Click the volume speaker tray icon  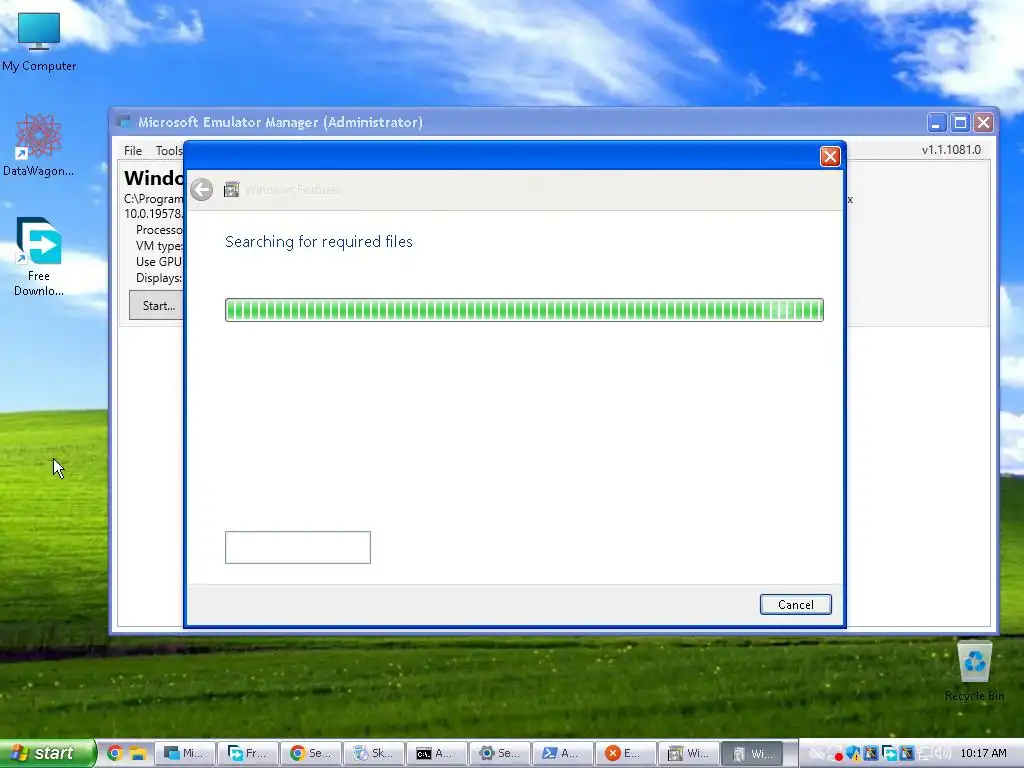coord(942,754)
